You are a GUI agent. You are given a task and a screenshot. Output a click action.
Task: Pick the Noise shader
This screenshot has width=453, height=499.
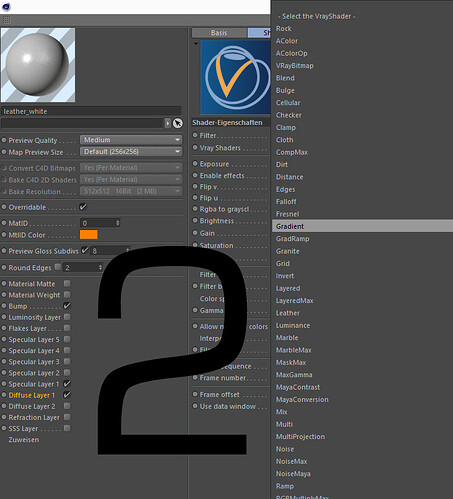(285, 449)
